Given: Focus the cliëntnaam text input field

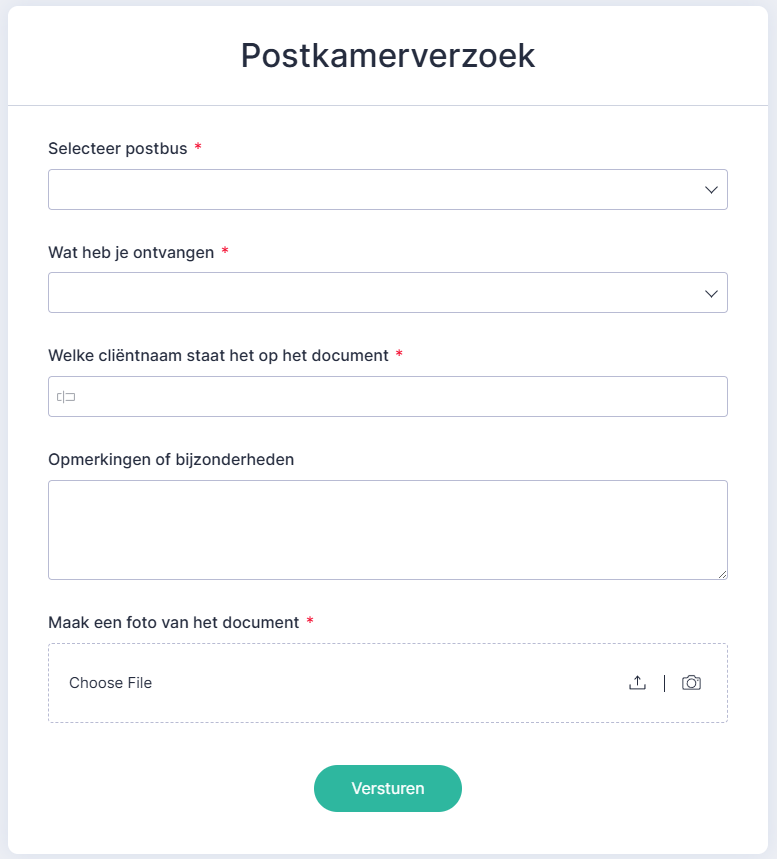Looking at the screenshot, I should click(x=388, y=397).
